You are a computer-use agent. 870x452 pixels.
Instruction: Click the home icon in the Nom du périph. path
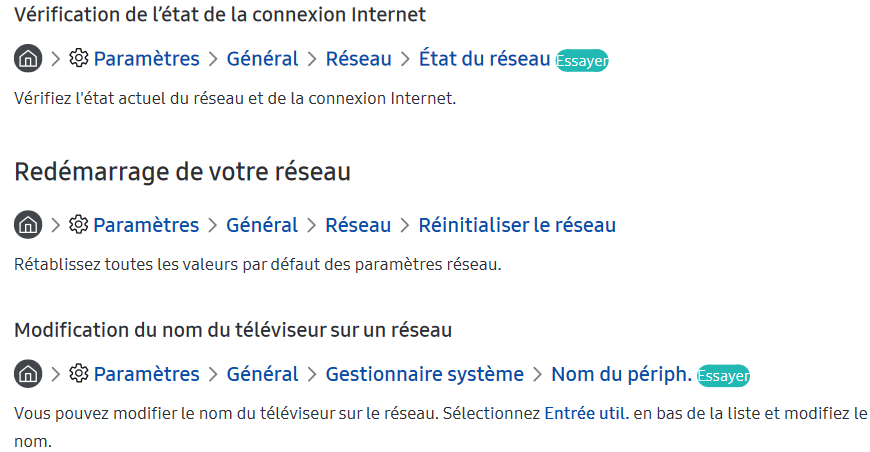pyautogui.click(x=28, y=374)
